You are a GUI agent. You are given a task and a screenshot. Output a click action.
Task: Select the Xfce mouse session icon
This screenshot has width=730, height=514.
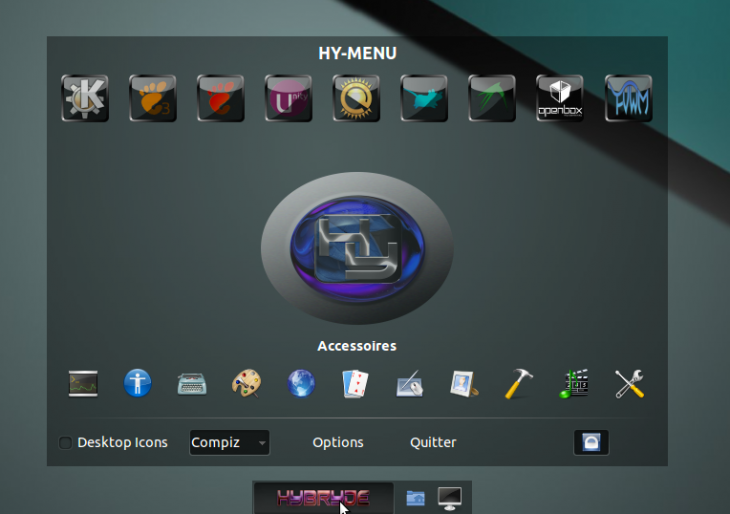click(424, 98)
